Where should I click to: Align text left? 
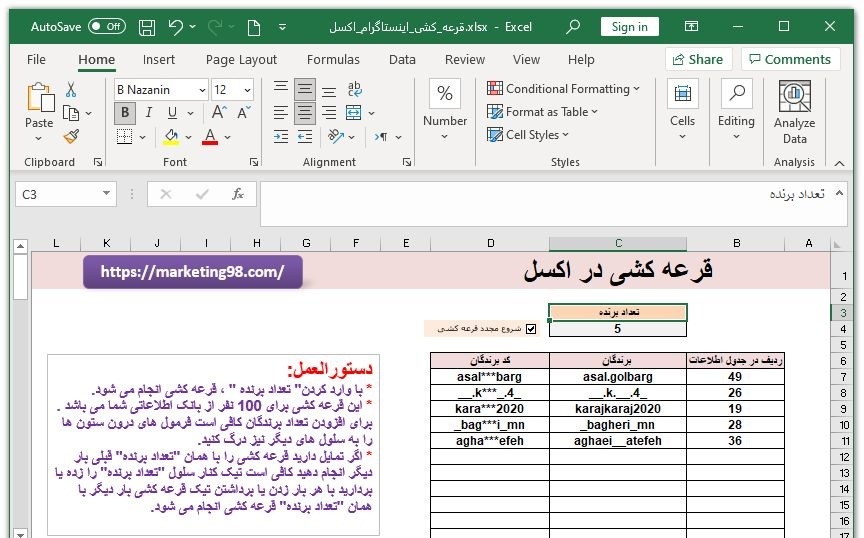(x=281, y=113)
